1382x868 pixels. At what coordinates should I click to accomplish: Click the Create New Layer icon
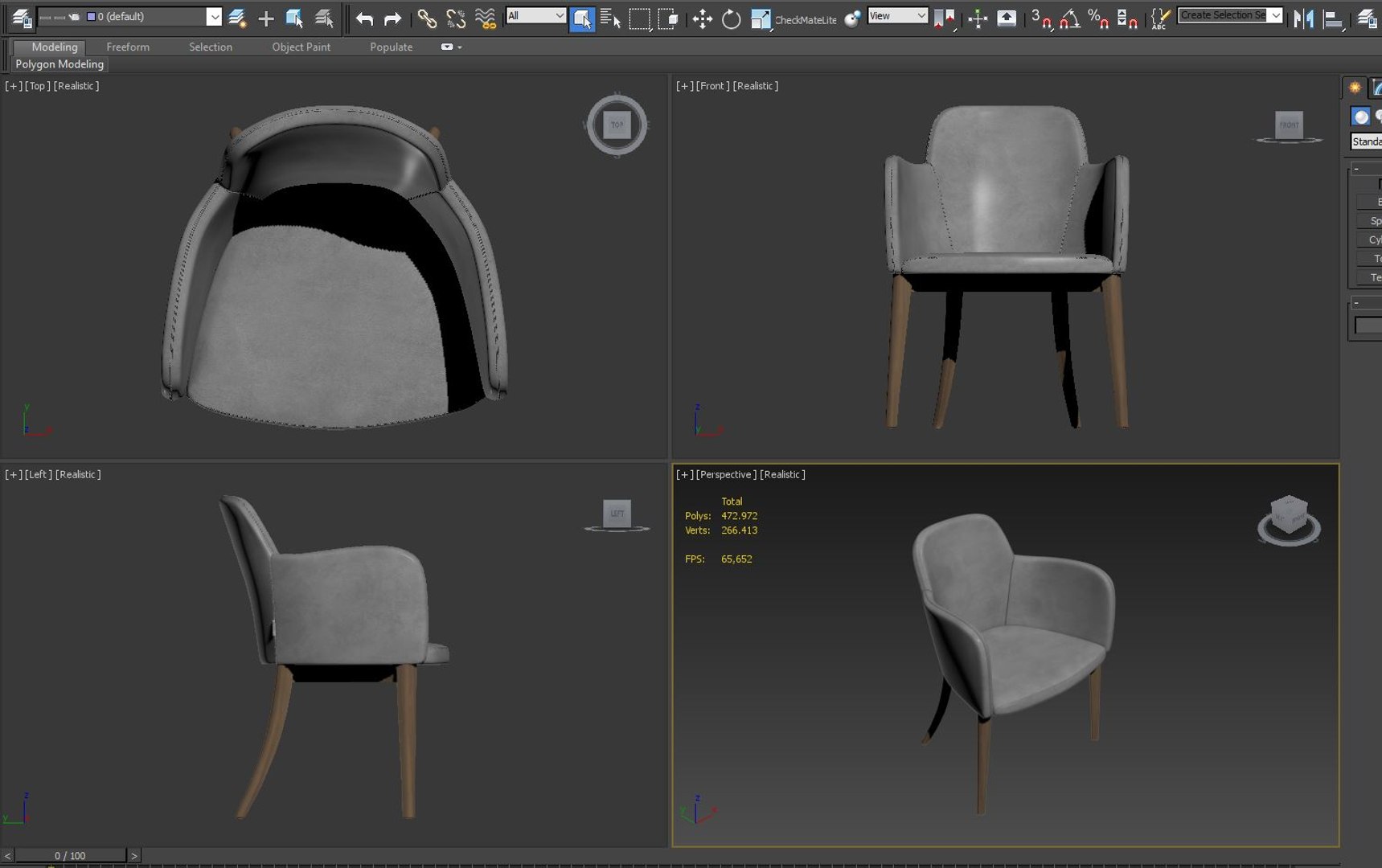coord(237,18)
